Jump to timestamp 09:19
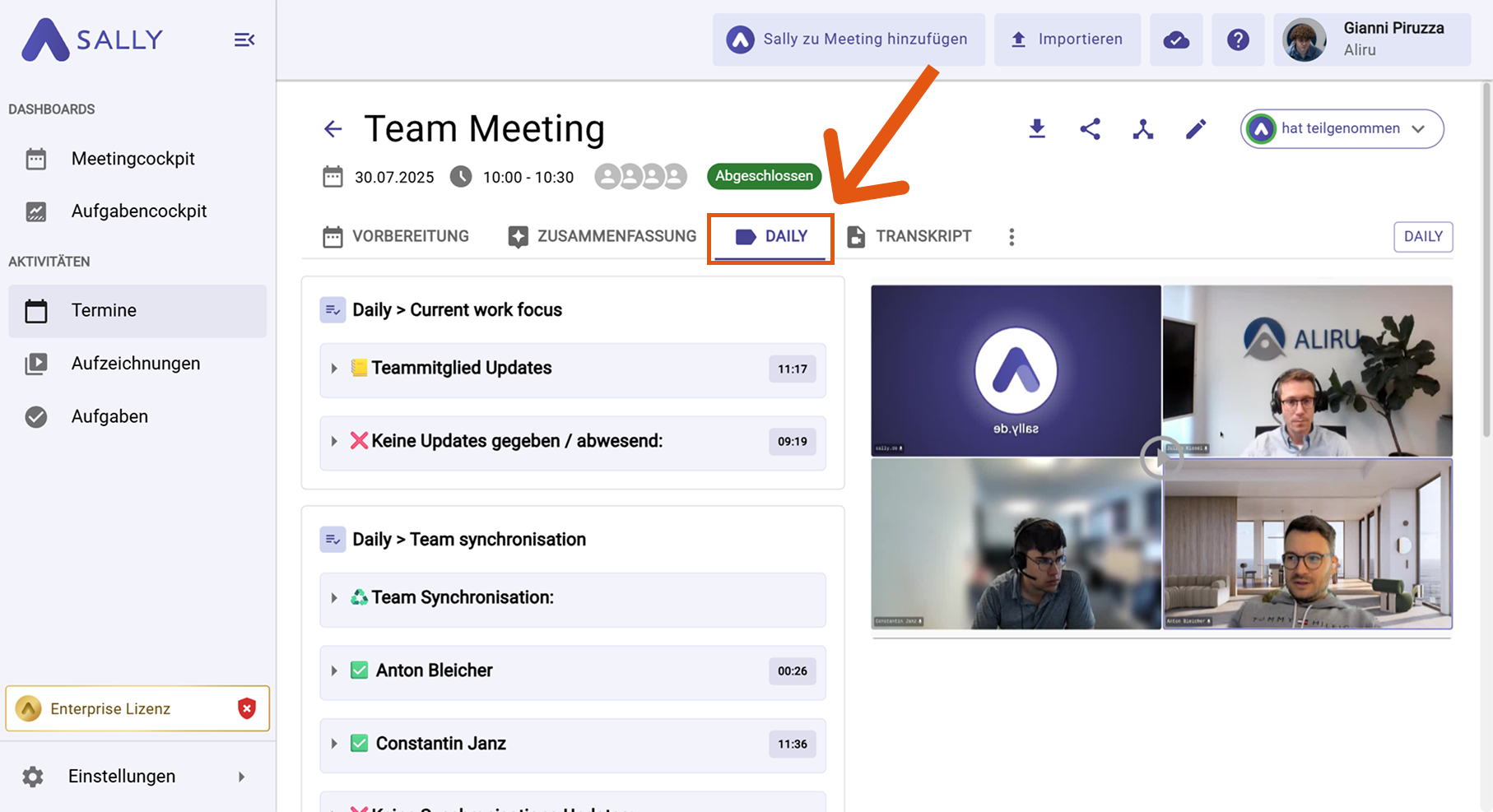1493x812 pixels. click(x=793, y=442)
